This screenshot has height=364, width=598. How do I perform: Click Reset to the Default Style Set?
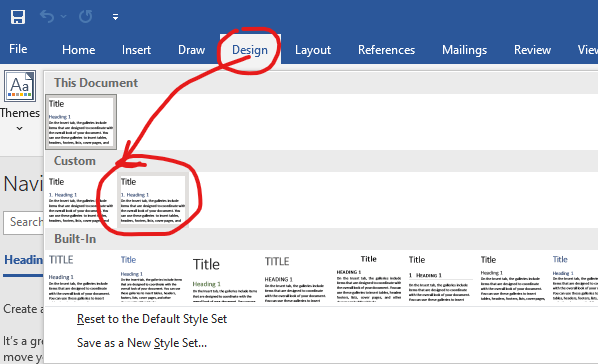[152, 319]
